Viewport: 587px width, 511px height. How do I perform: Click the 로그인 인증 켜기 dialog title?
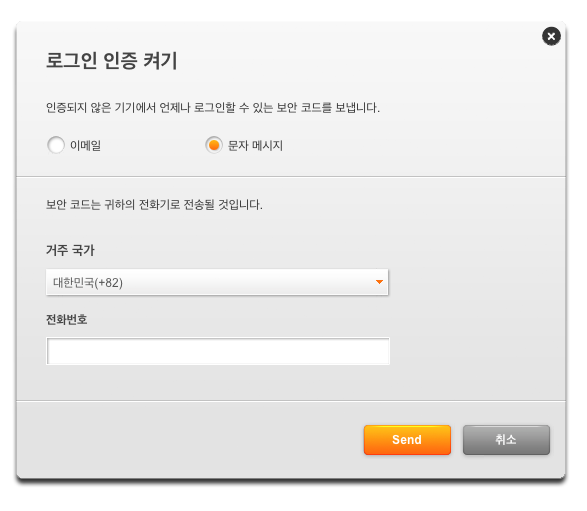112,61
